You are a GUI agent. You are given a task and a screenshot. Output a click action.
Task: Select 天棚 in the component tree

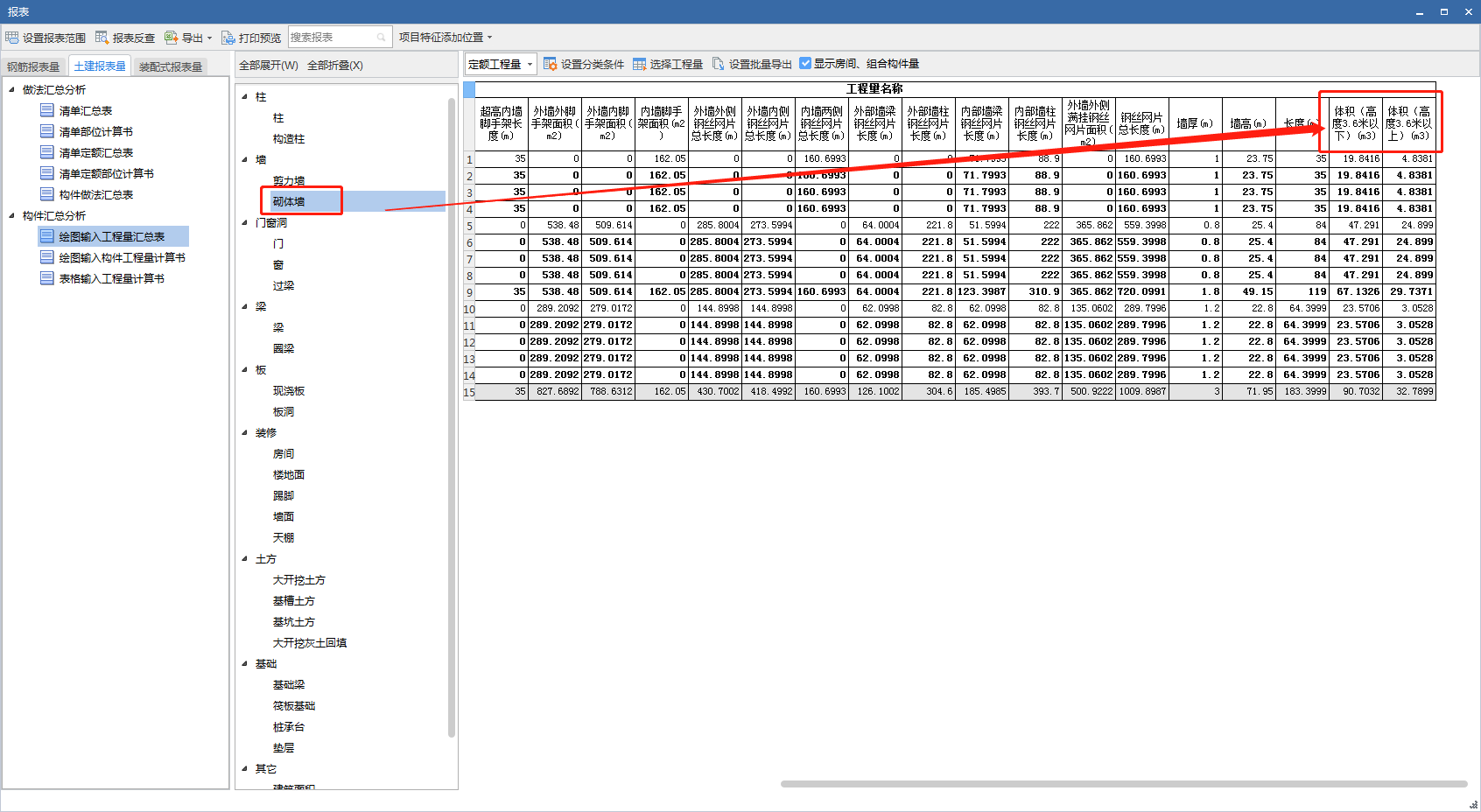click(284, 538)
